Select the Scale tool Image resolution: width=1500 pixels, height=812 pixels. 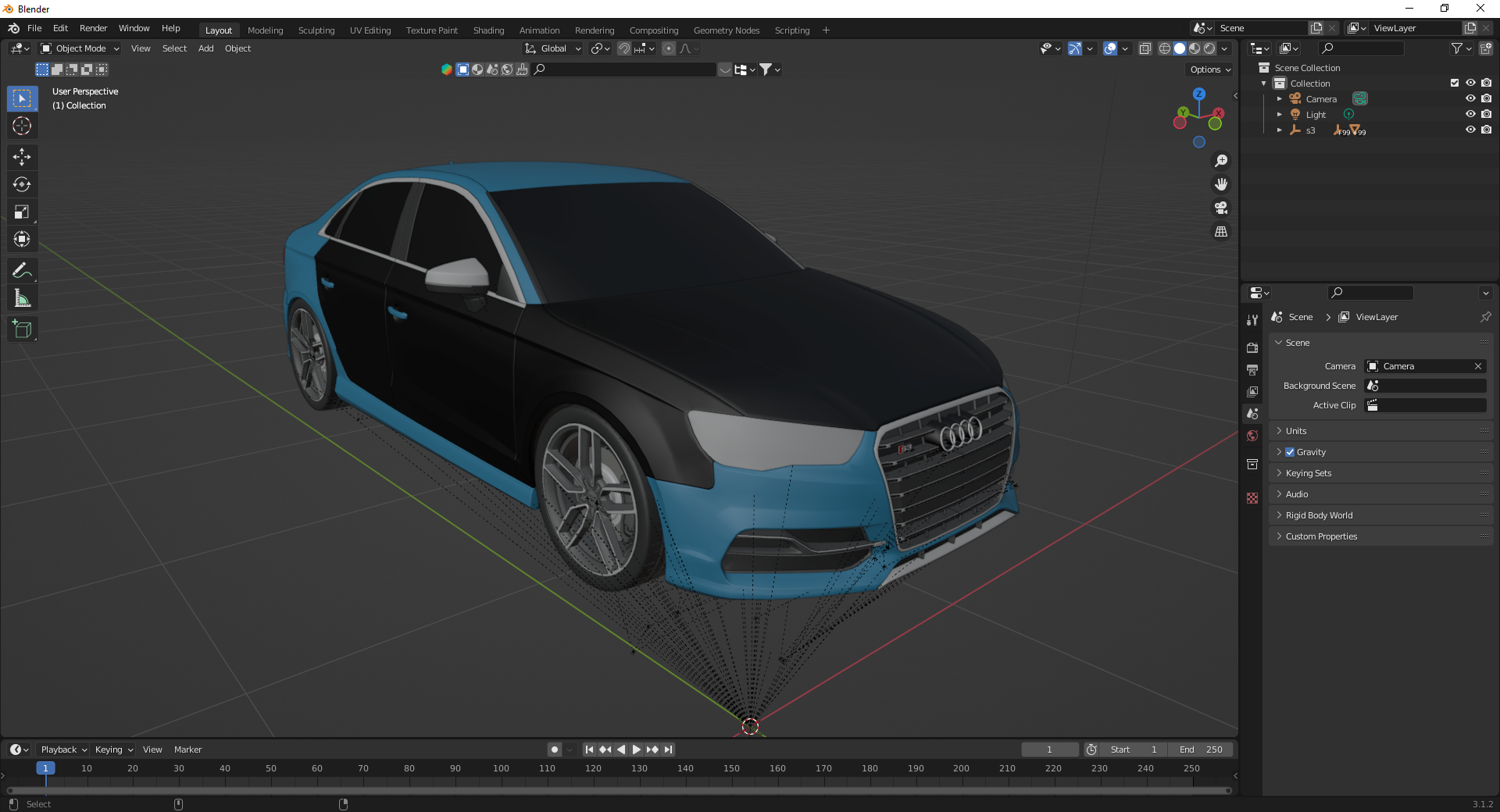tap(22, 212)
